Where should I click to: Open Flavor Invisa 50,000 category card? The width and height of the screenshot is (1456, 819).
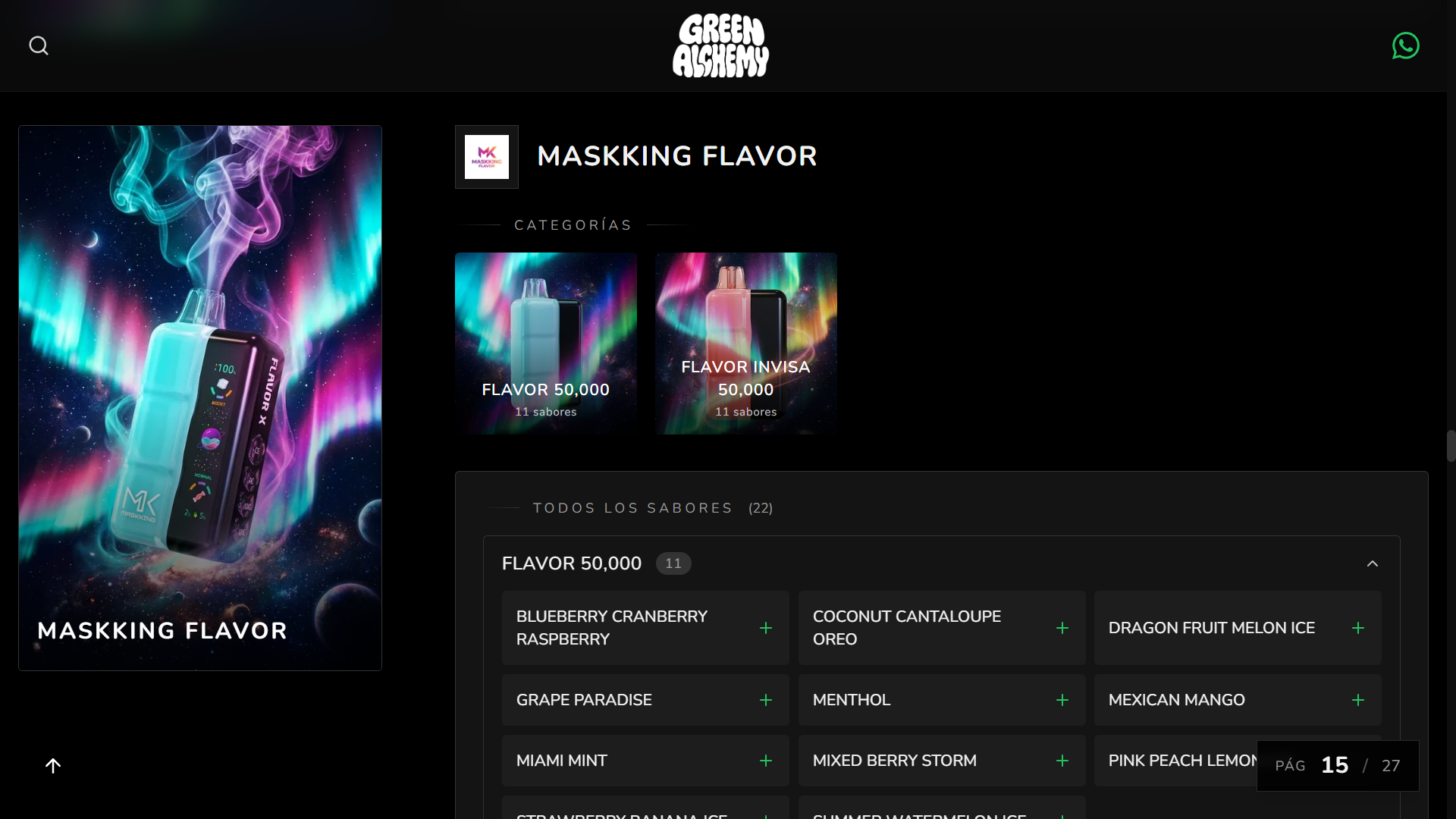746,344
